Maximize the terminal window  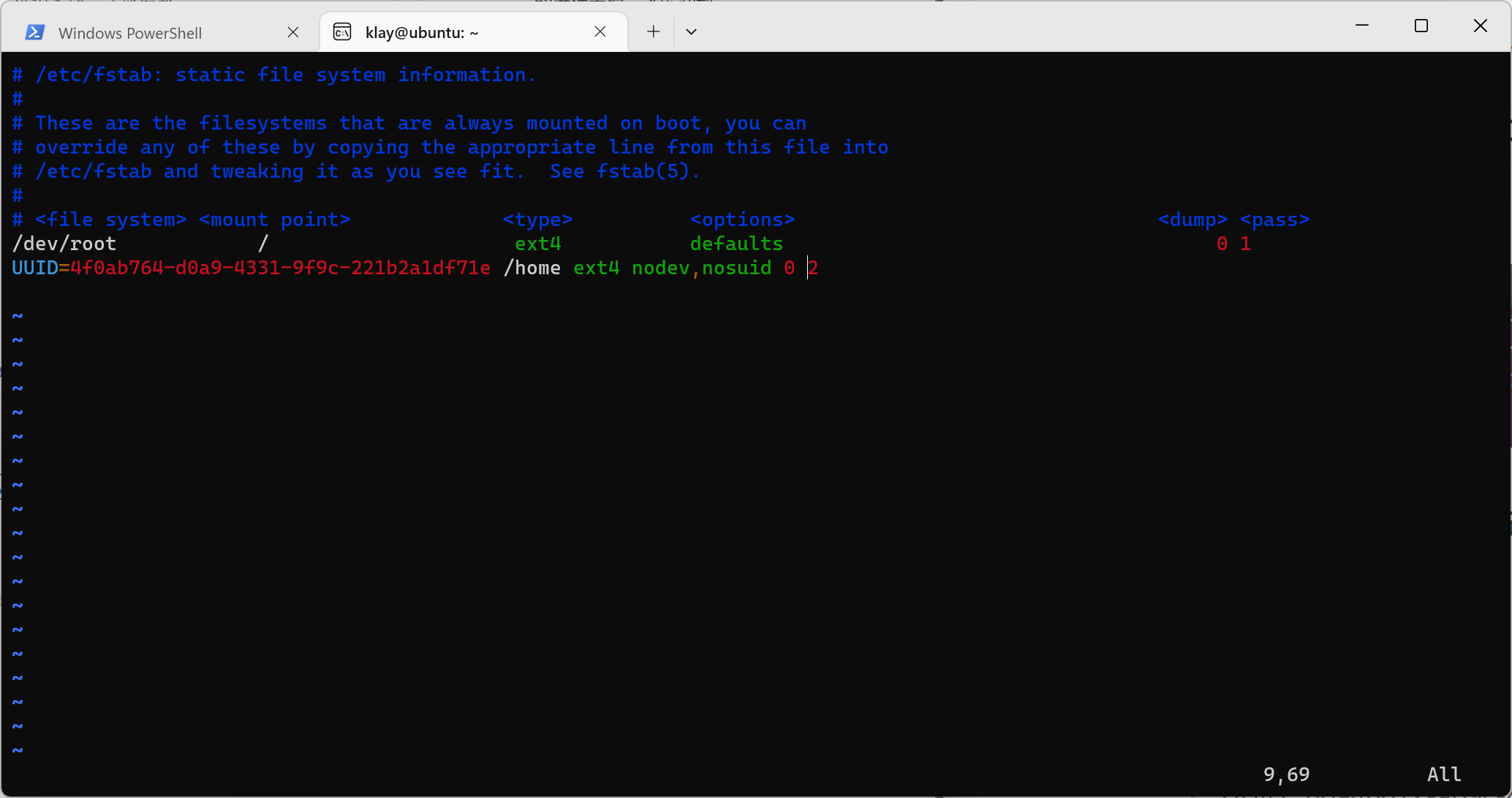pos(1421,26)
